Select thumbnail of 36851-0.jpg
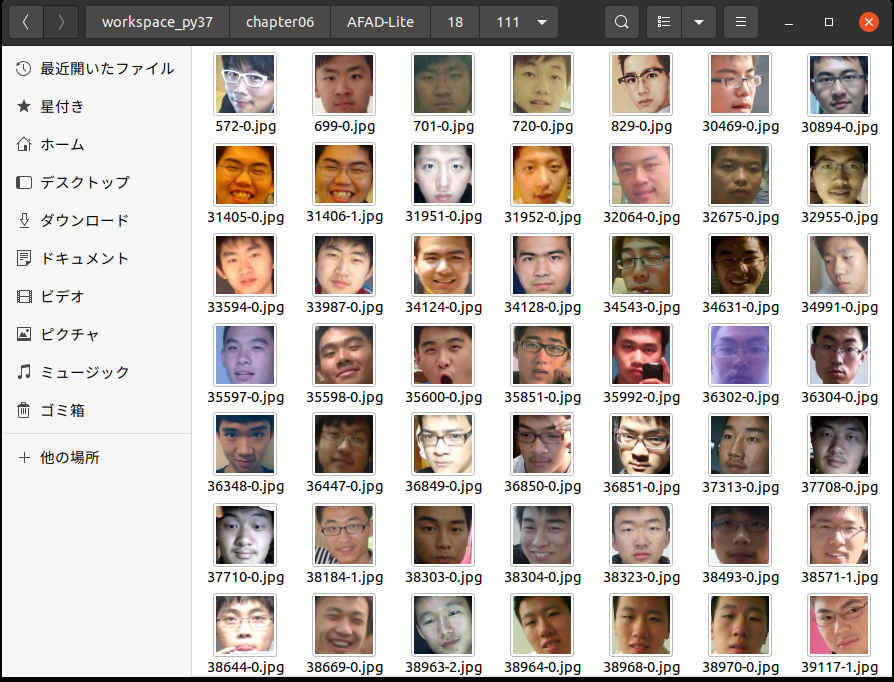 pyautogui.click(x=641, y=445)
